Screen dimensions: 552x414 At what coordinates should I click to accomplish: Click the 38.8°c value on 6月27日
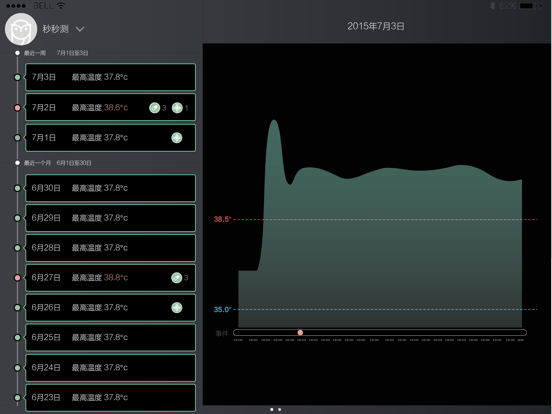point(116,278)
